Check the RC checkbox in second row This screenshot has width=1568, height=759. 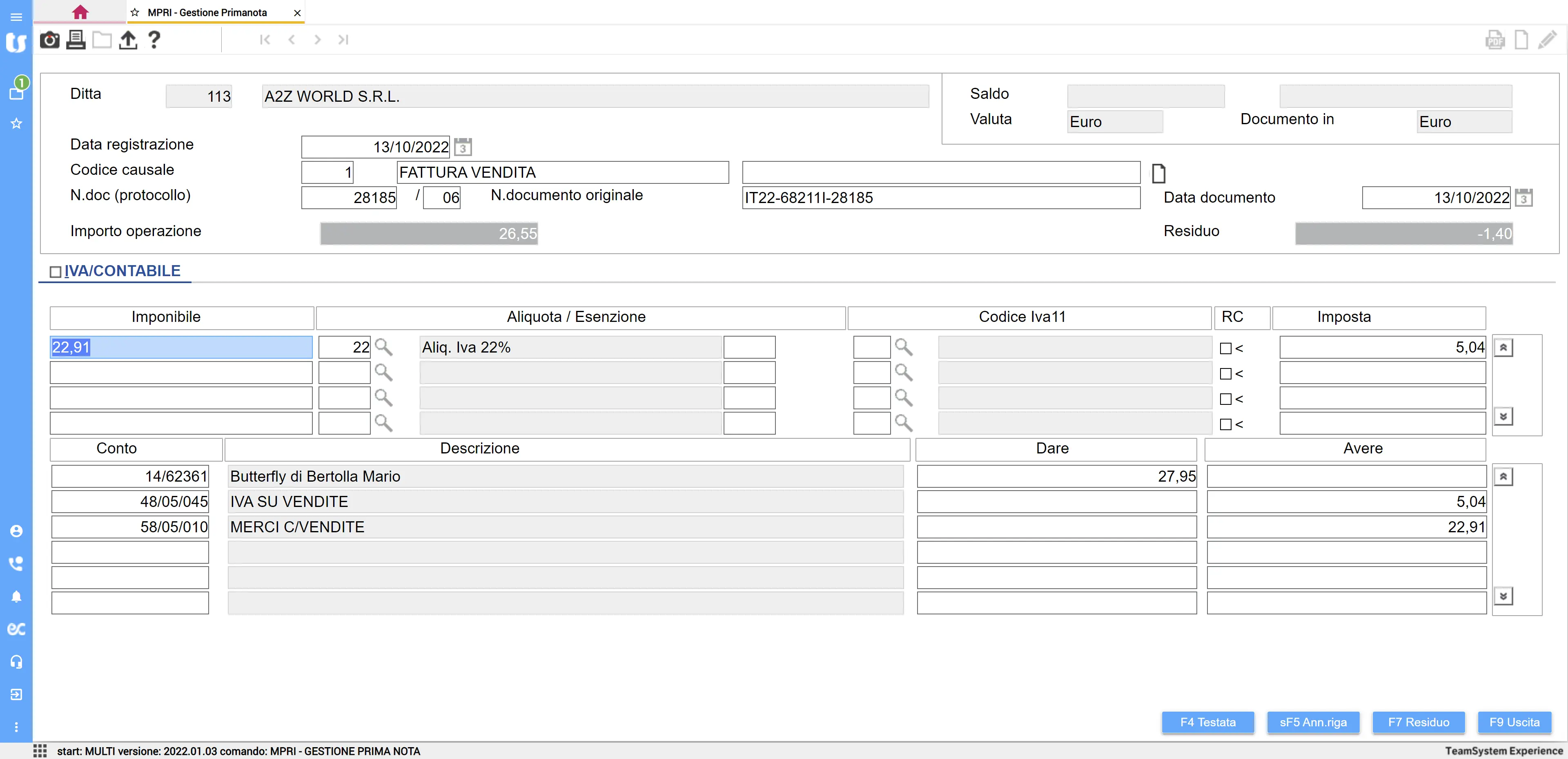pyautogui.click(x=1225, y=374)
